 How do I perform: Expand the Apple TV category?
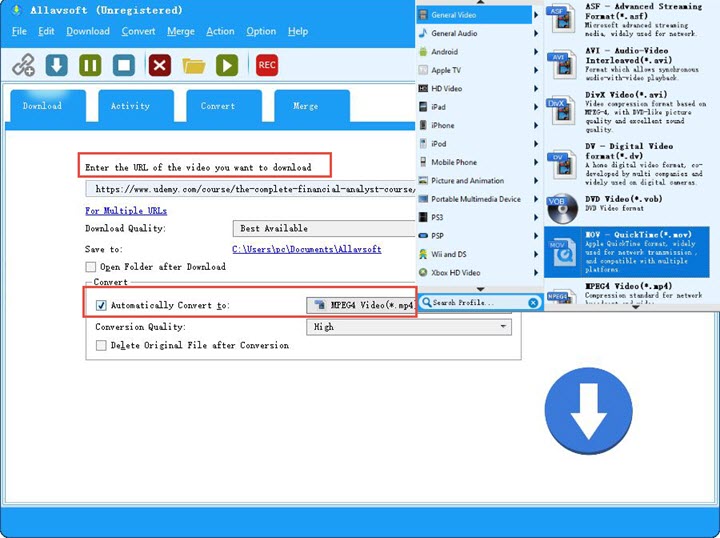(x=478, y=70)
